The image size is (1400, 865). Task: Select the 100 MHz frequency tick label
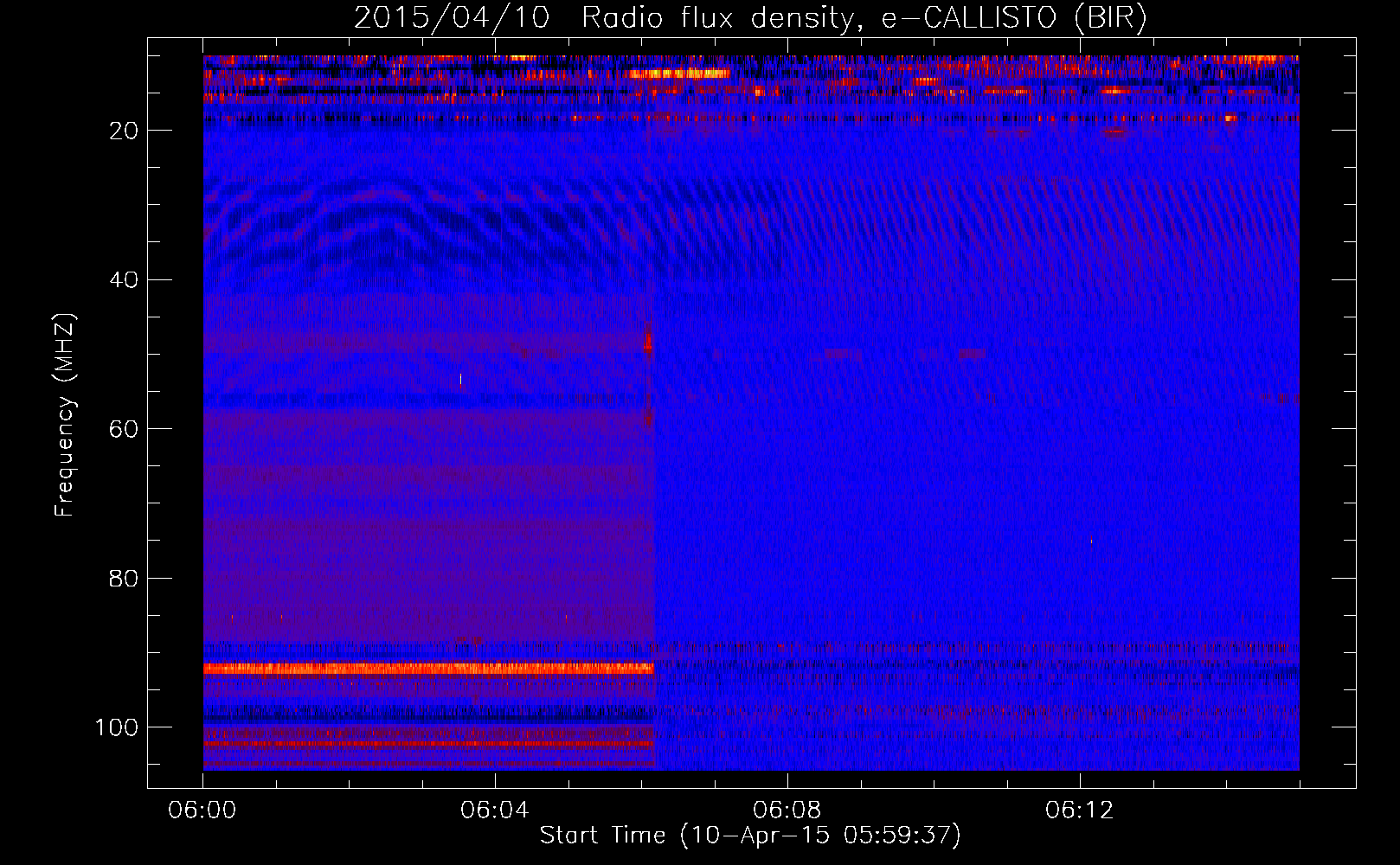(117, 727)
